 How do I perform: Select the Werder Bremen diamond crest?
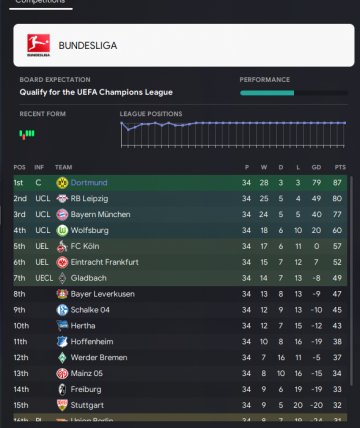pos(62,358)
